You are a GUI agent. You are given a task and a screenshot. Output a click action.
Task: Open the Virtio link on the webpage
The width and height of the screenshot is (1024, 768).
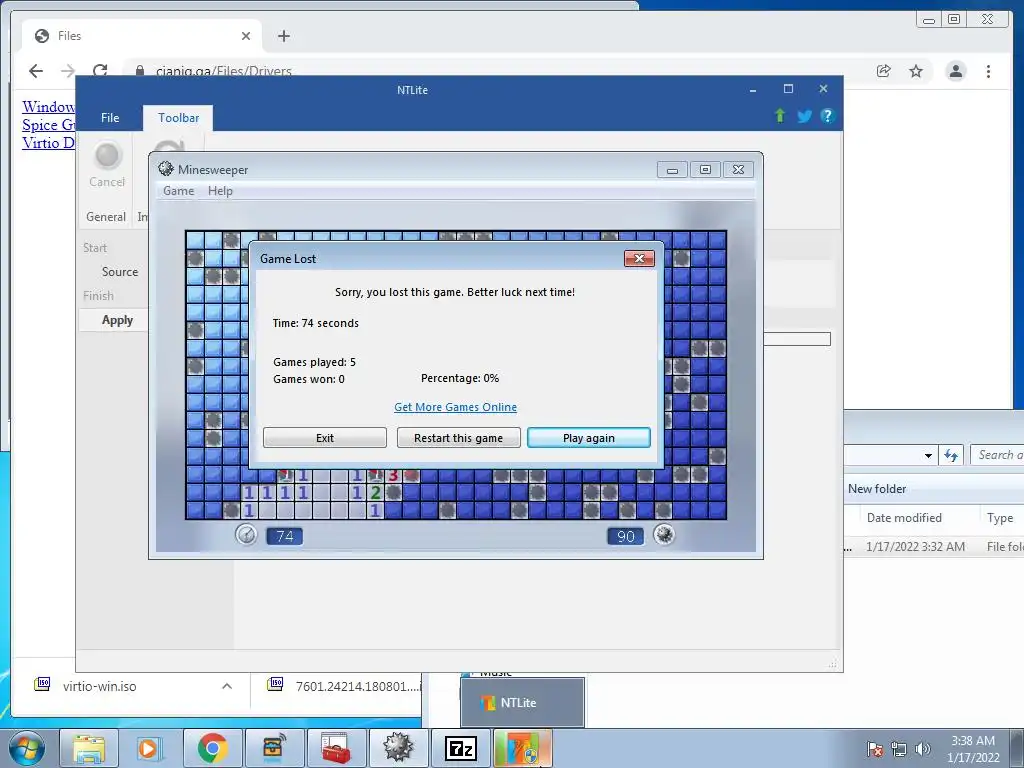click(x=48, y=142)
